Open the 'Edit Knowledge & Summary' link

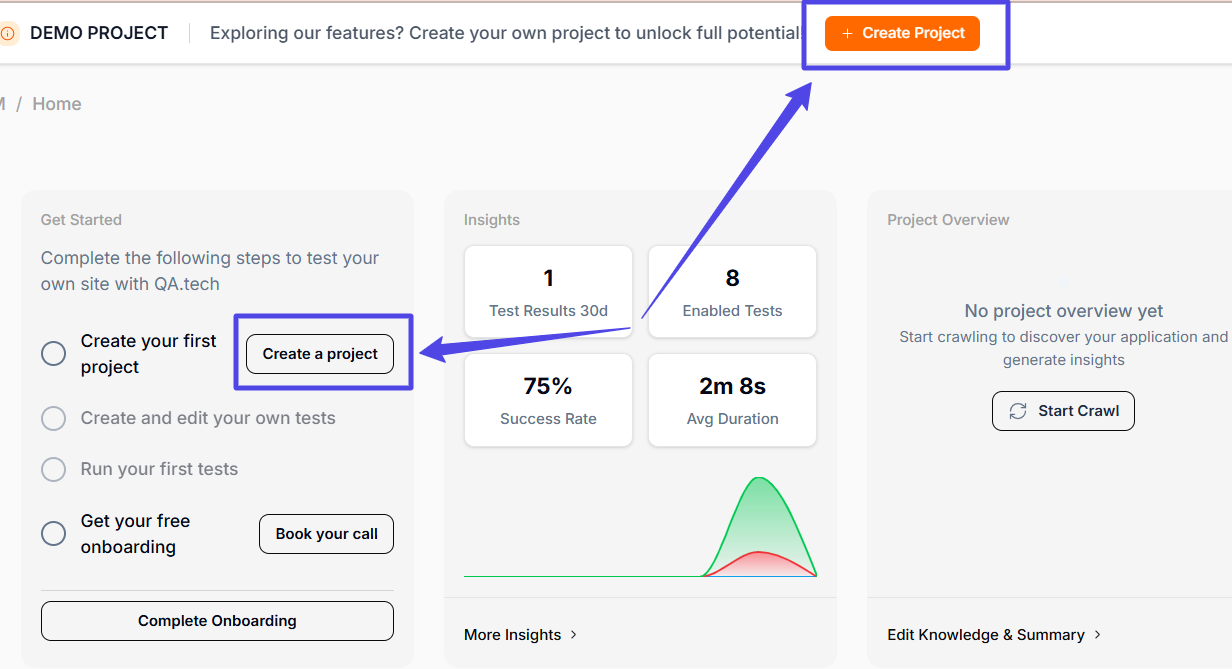point(986,635)
